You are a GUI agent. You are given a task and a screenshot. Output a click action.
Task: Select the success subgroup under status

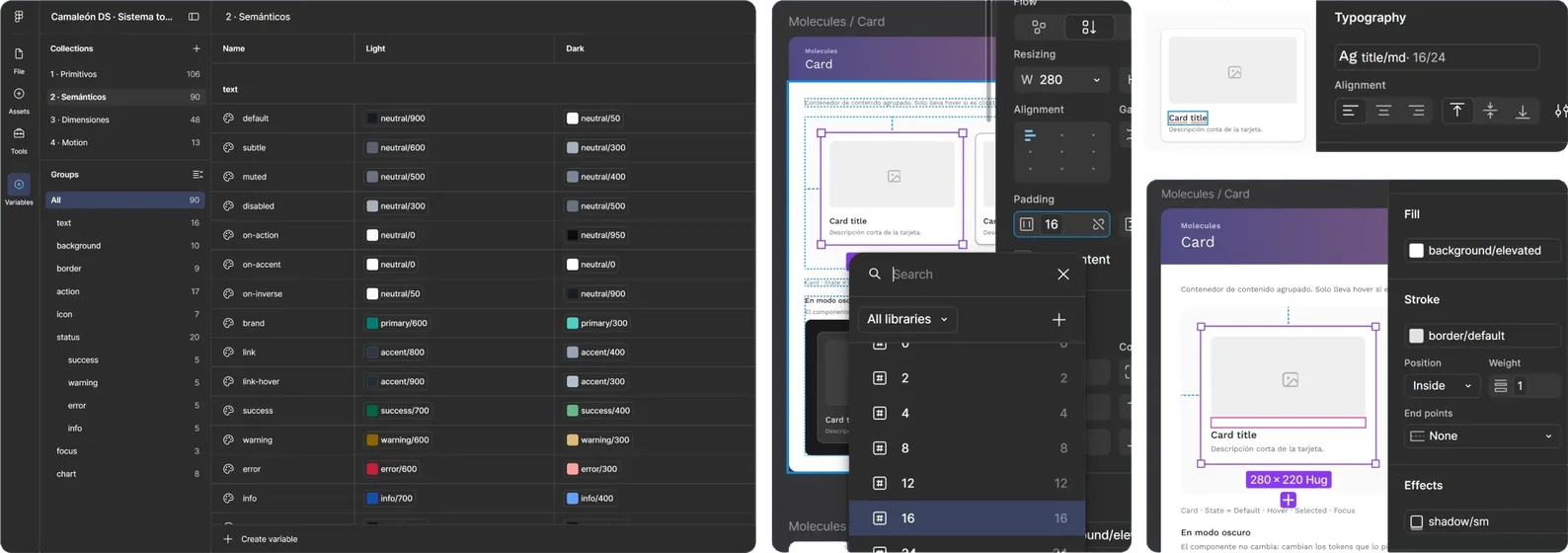[x=124, y=359]
